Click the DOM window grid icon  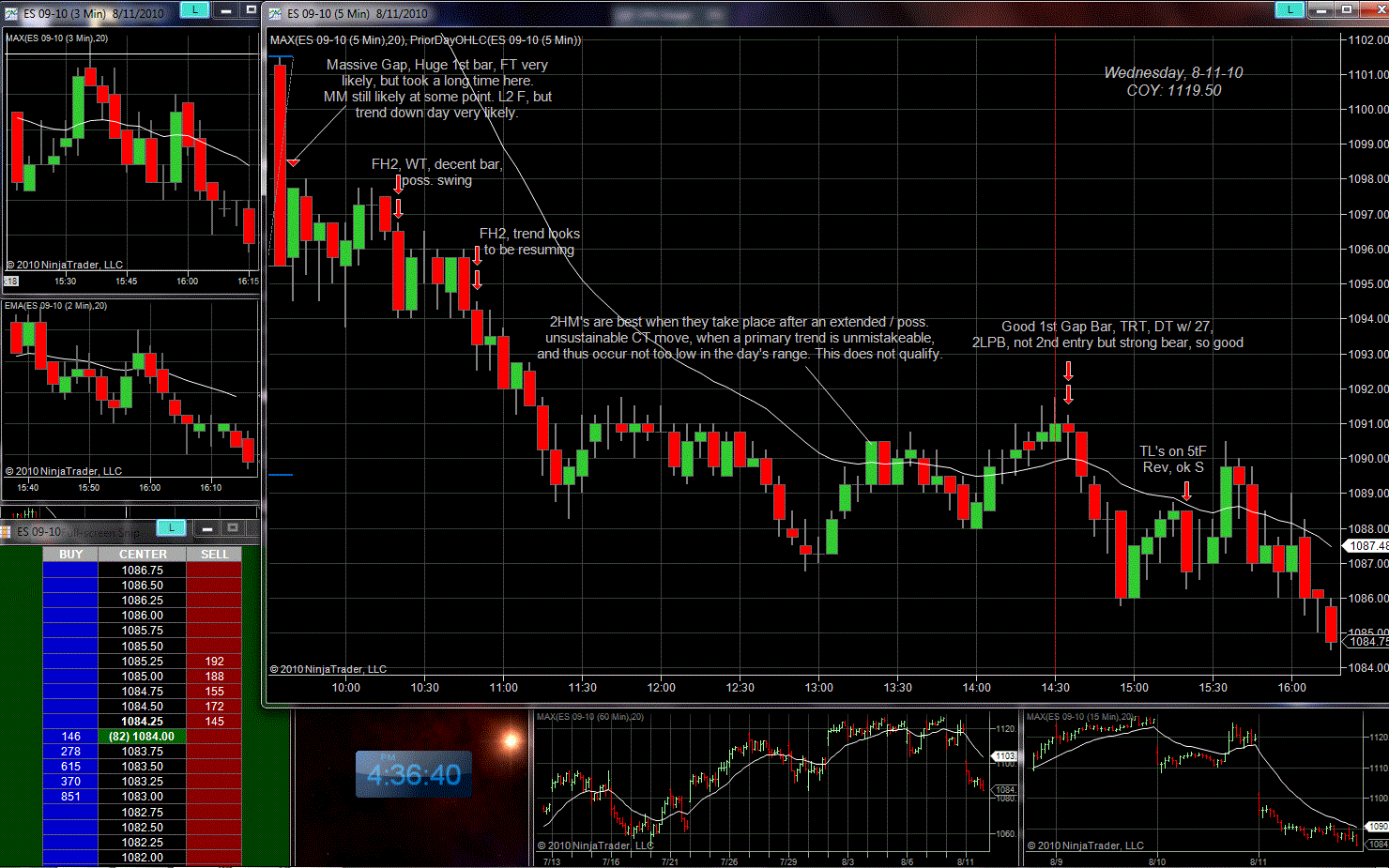8,532
